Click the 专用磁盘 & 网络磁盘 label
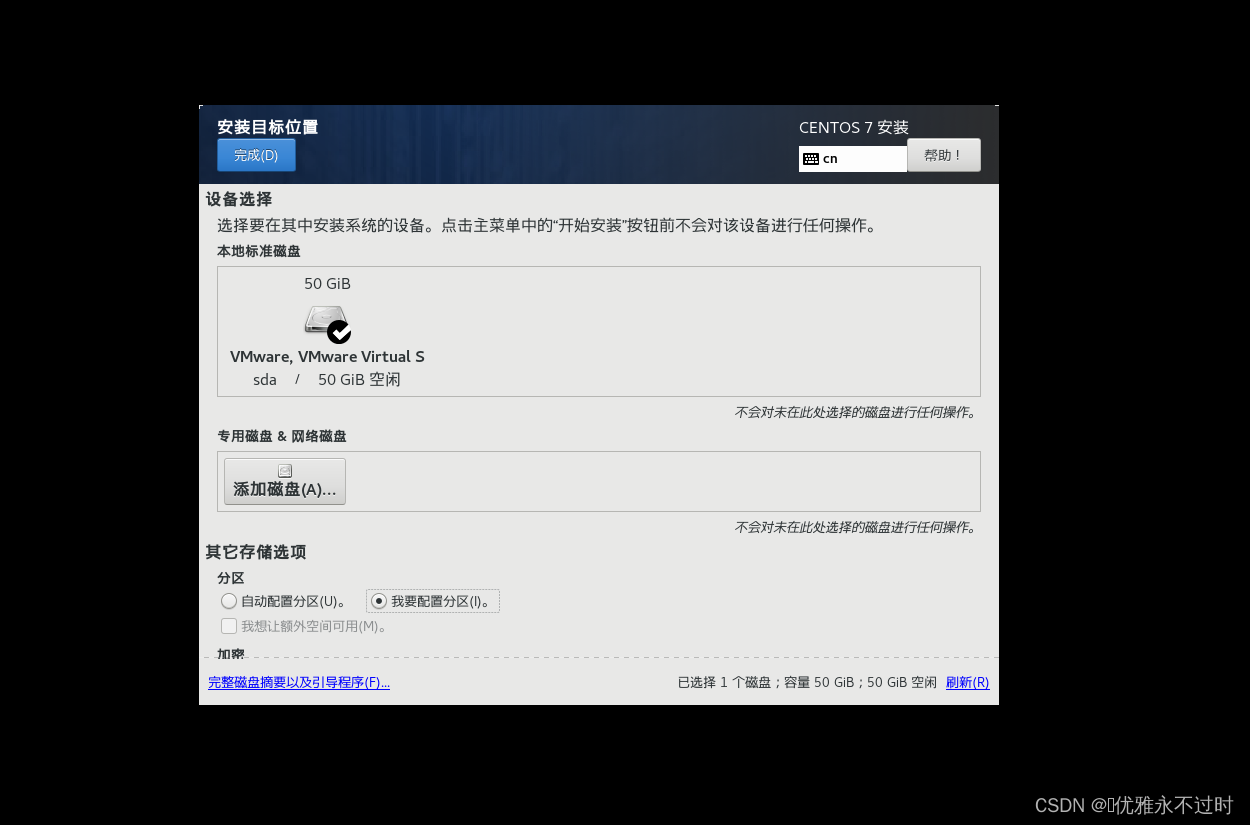1250x825 pixels. pyautogui.click(x=282, y=436)
